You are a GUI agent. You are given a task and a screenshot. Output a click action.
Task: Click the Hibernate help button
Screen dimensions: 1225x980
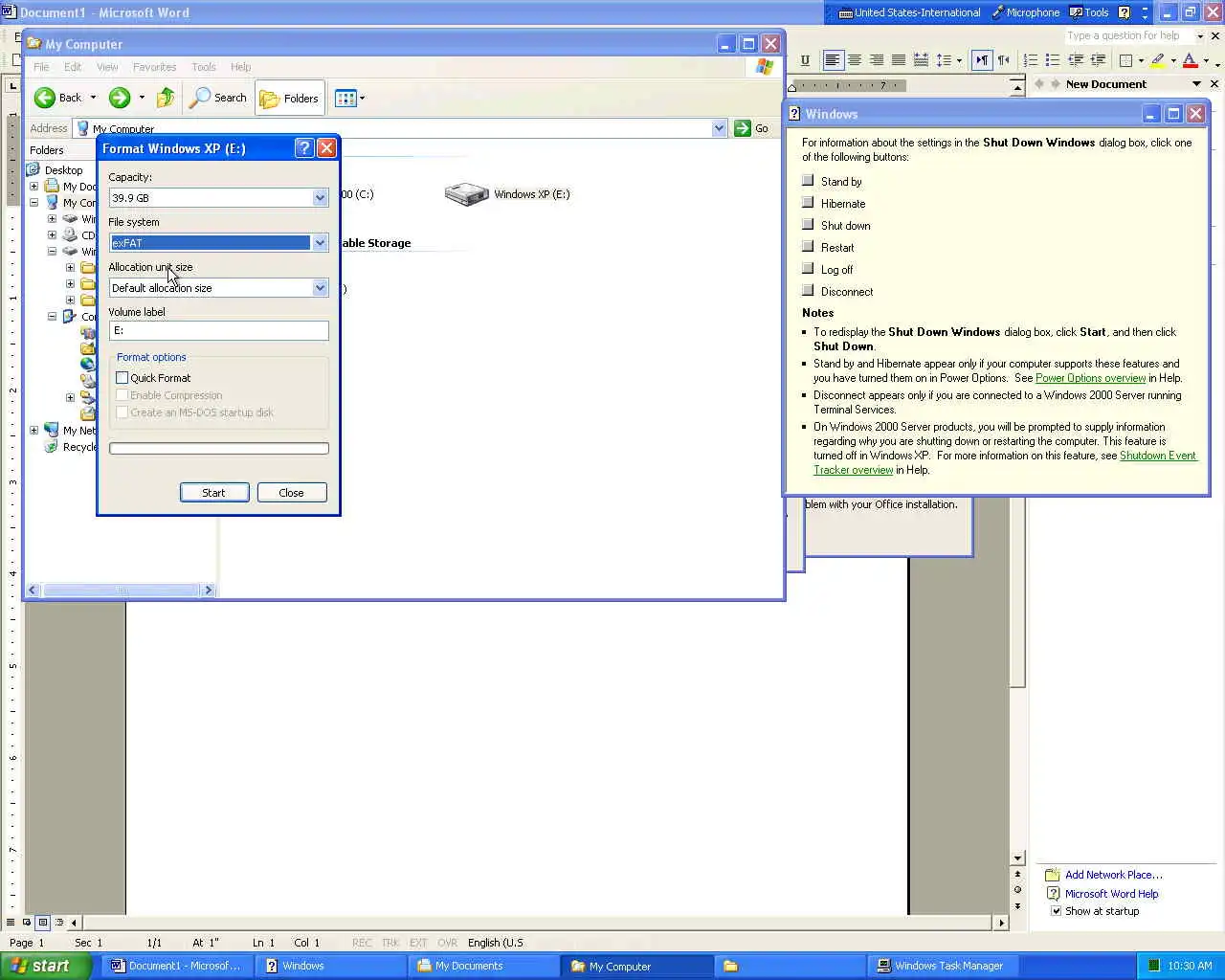coord(808,203)
